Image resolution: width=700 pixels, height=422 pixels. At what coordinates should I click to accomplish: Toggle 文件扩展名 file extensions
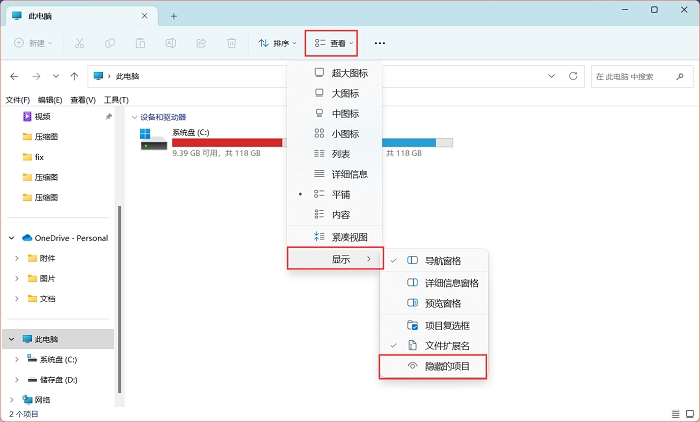pyautogui.click(x=433, y=346)
